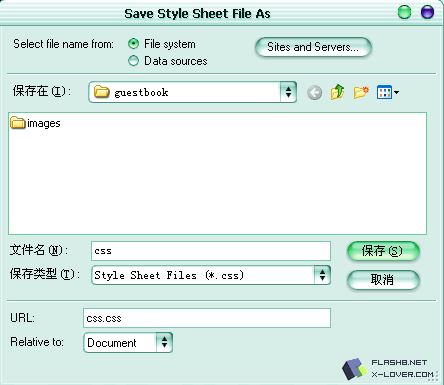Go up one folder level
Image resolution: width=444 pixels, height=385 pixels.
[x=338, y=92]
